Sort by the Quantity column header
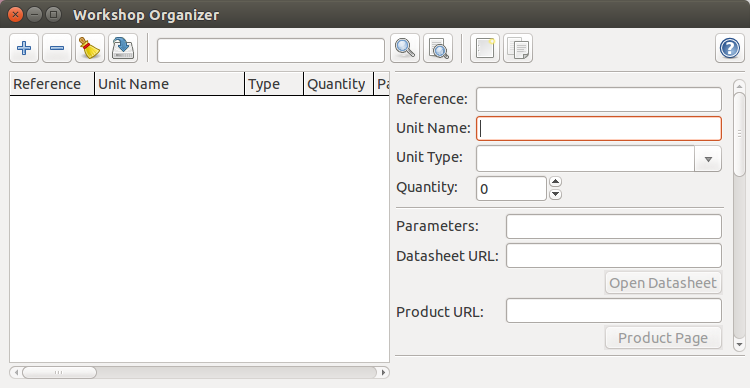This screenshot has width=750, height=388. 339,84
